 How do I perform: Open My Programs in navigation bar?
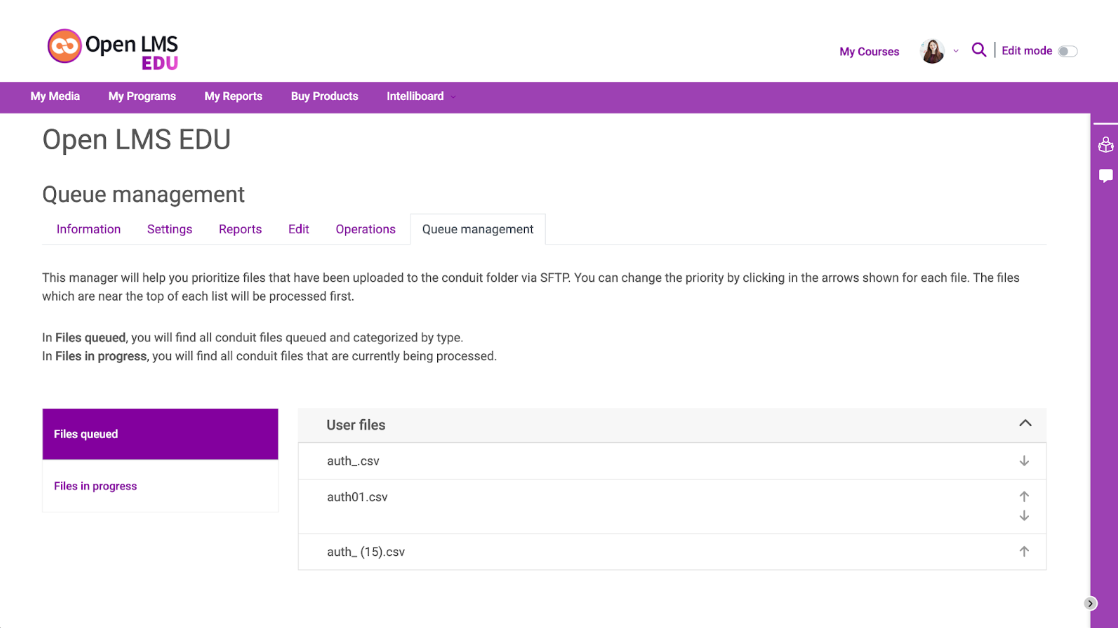pos(142,96)
